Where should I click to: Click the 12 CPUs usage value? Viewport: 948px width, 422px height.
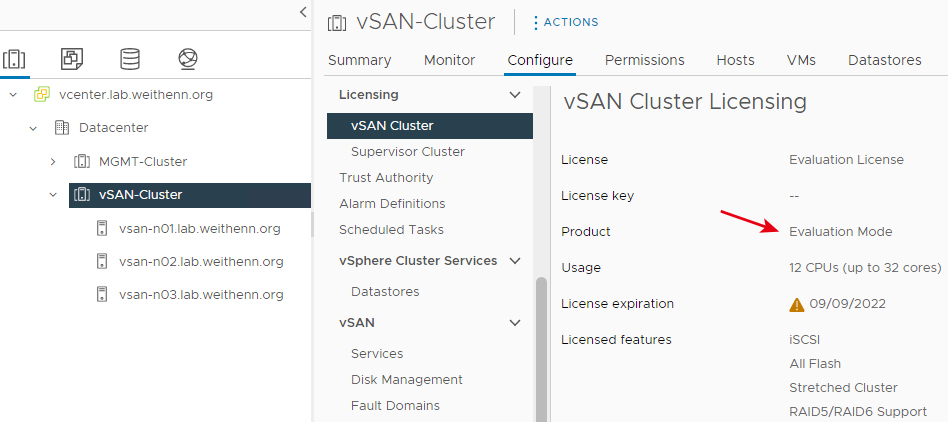tap(865, 267)
